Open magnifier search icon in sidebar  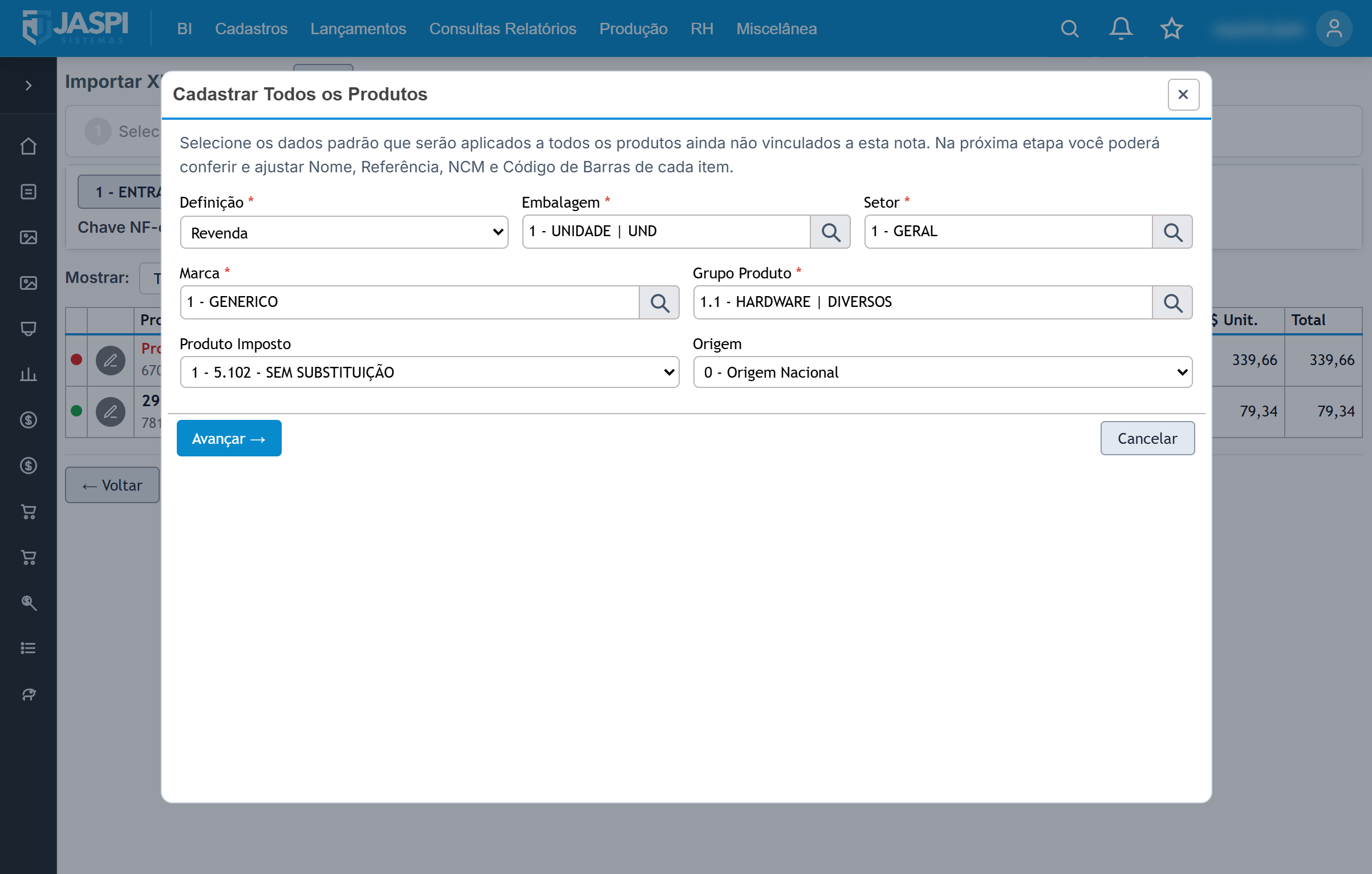click(29, 603)
